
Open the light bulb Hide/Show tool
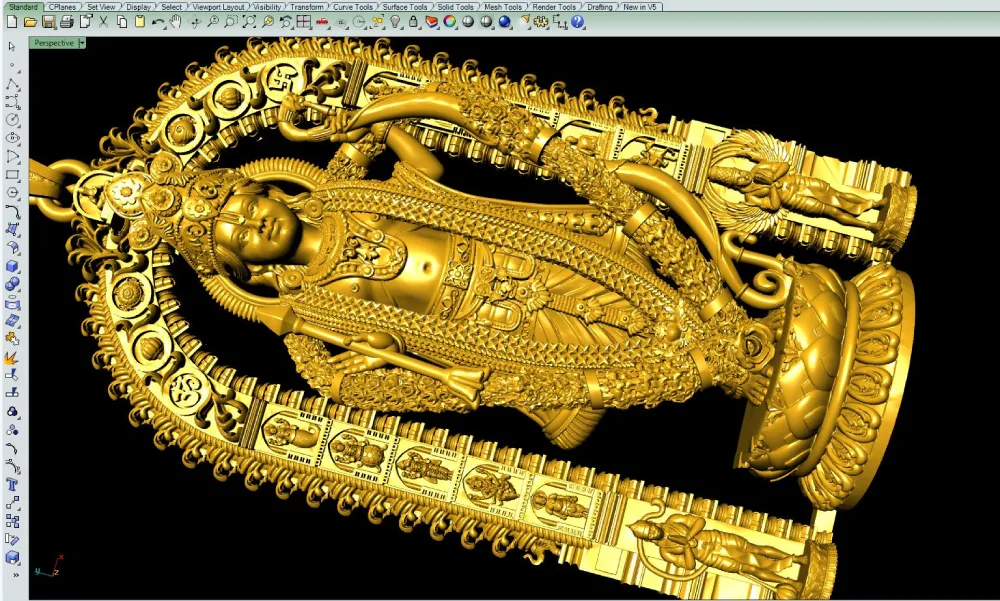(x=395, y=22)
